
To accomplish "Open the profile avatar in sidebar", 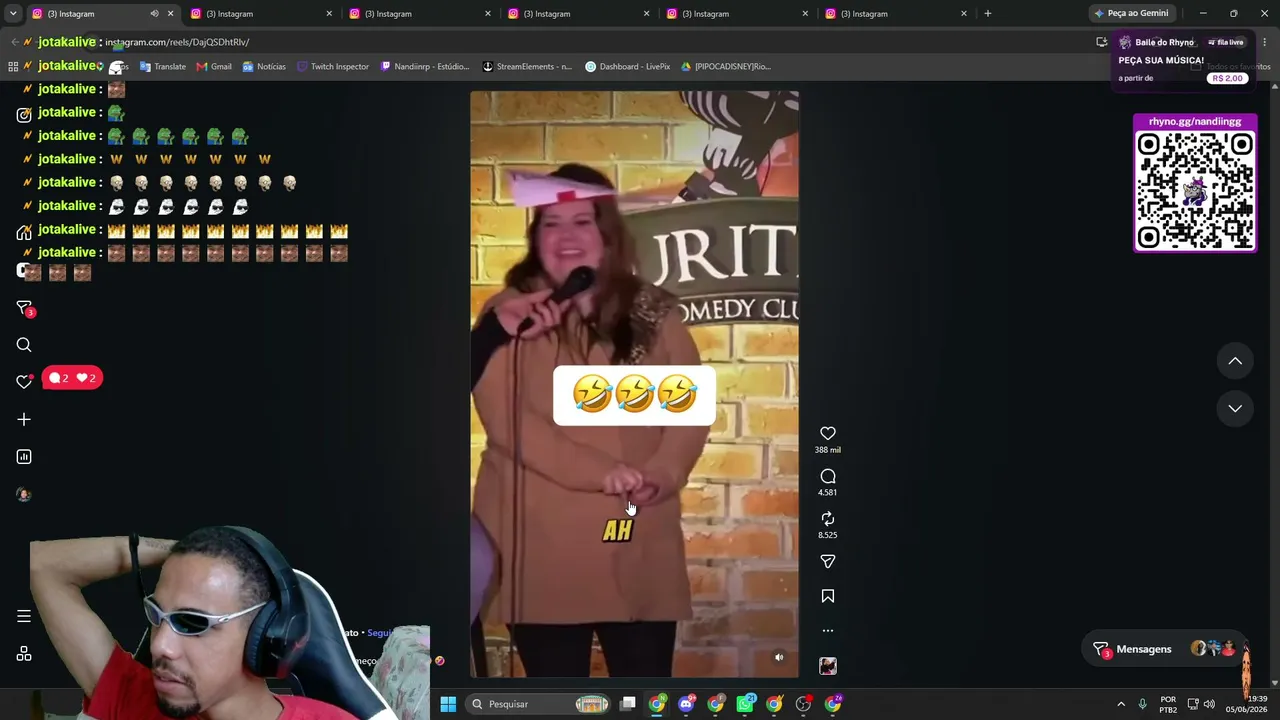I will click(x=24, y=494).
